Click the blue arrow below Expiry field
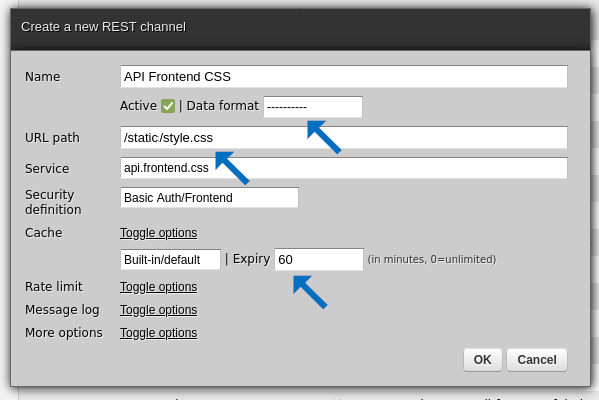This screenshot has width=599, height=400. 310,292
